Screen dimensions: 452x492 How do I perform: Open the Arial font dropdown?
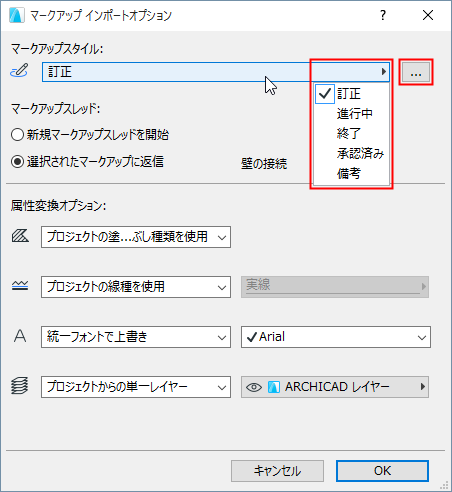click(x=336, y=337)
